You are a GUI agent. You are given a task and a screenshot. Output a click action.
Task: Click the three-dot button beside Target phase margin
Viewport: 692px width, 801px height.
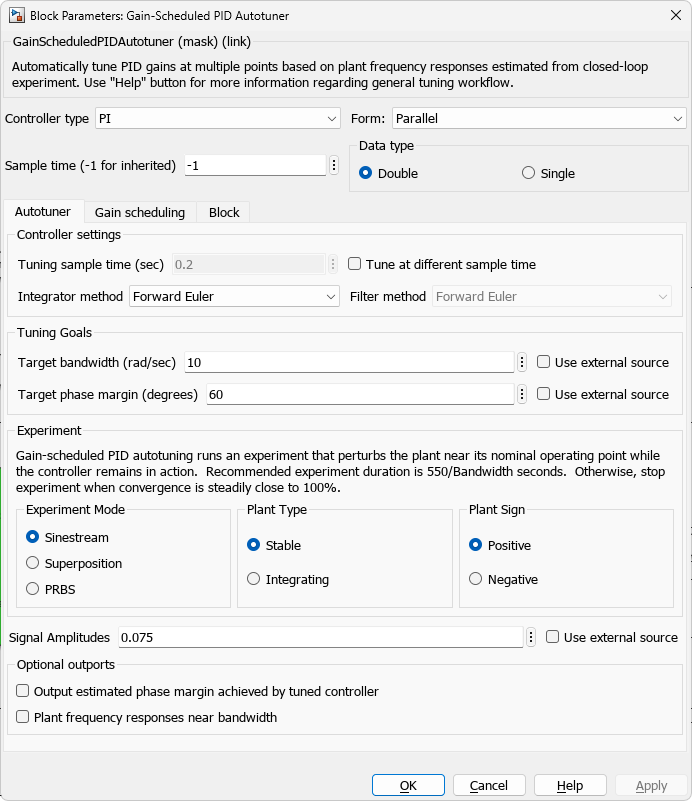pos(522,394)
